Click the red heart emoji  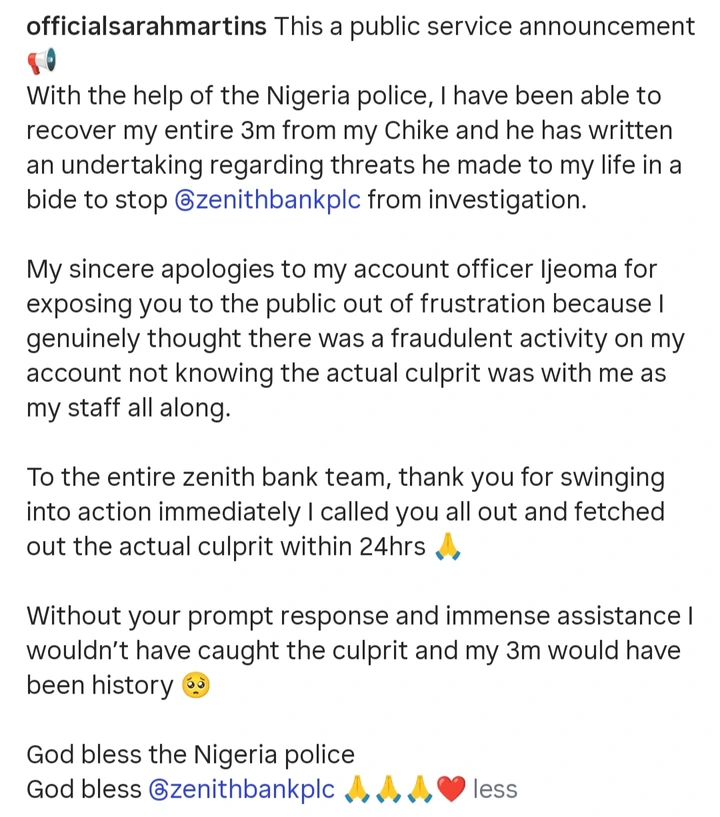(452, 789)
